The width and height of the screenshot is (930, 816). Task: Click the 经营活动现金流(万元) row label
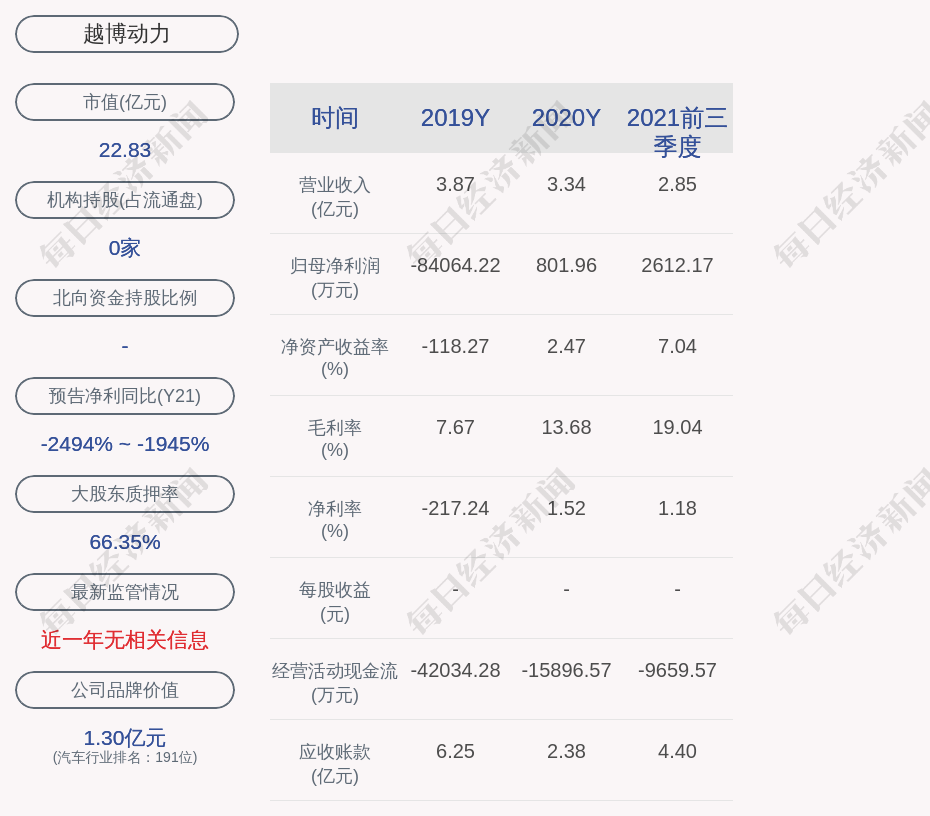(x=335, y=683)
